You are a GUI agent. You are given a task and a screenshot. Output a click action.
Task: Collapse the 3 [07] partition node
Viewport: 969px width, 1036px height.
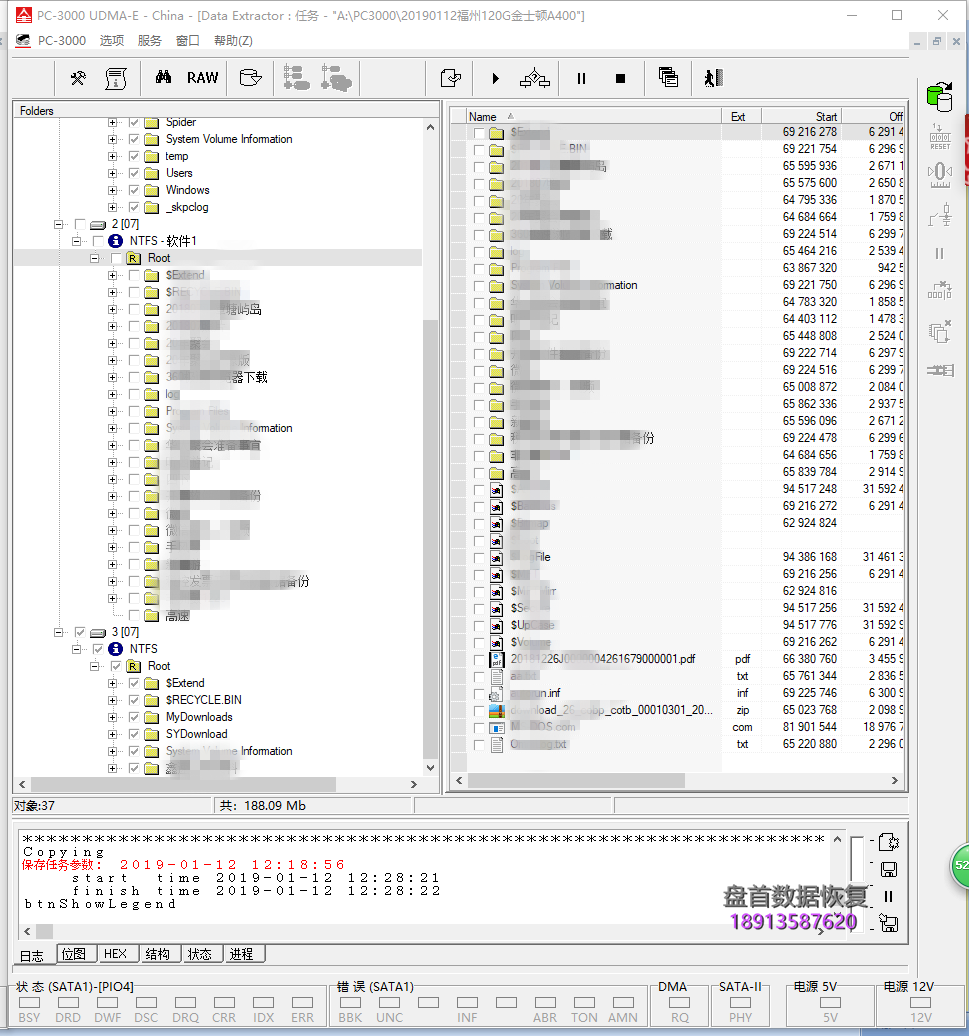pos(60,632)
